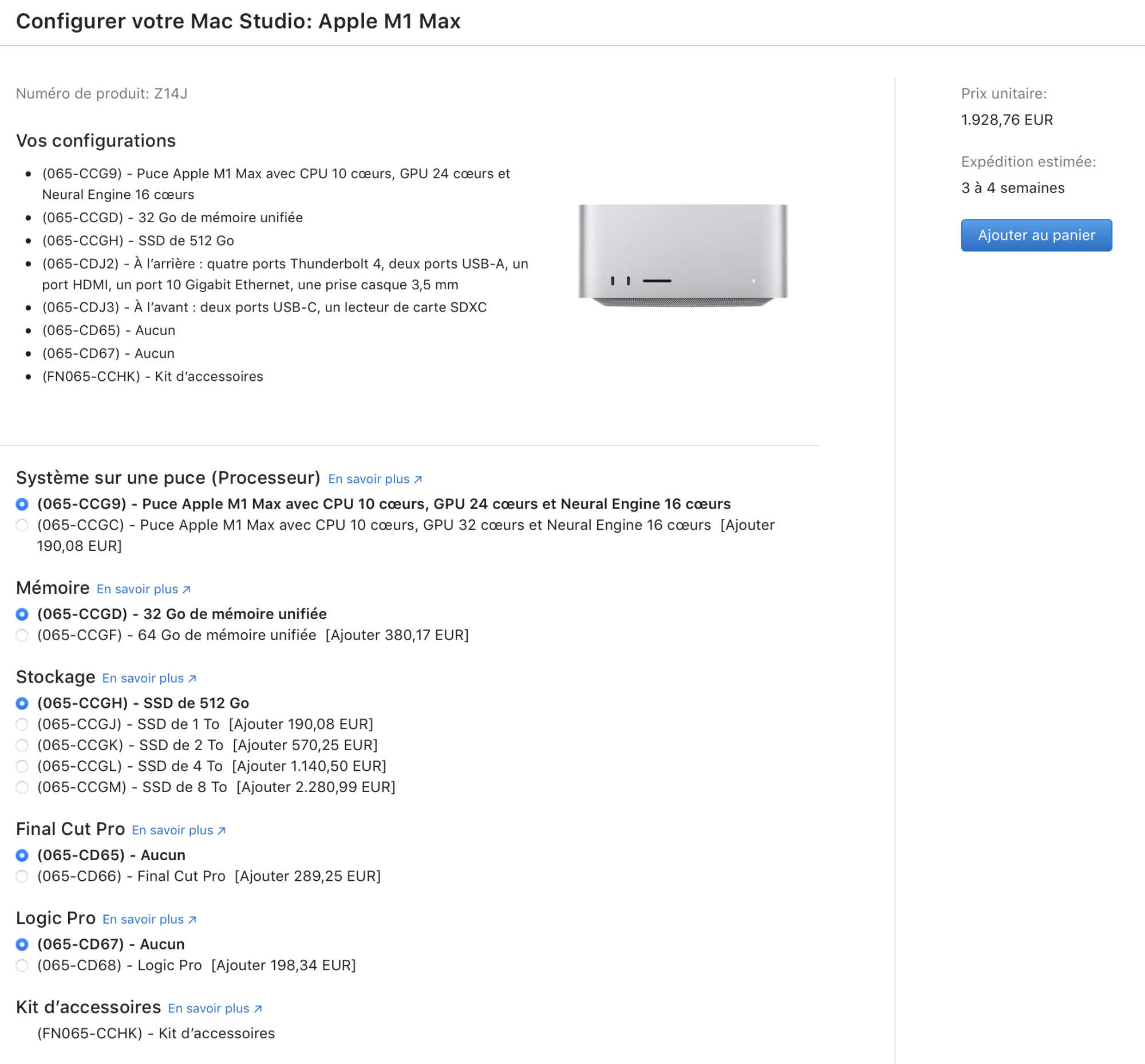Add Logic Pro to configuration
1145x1064 pixels.
(x=22, y=966)
